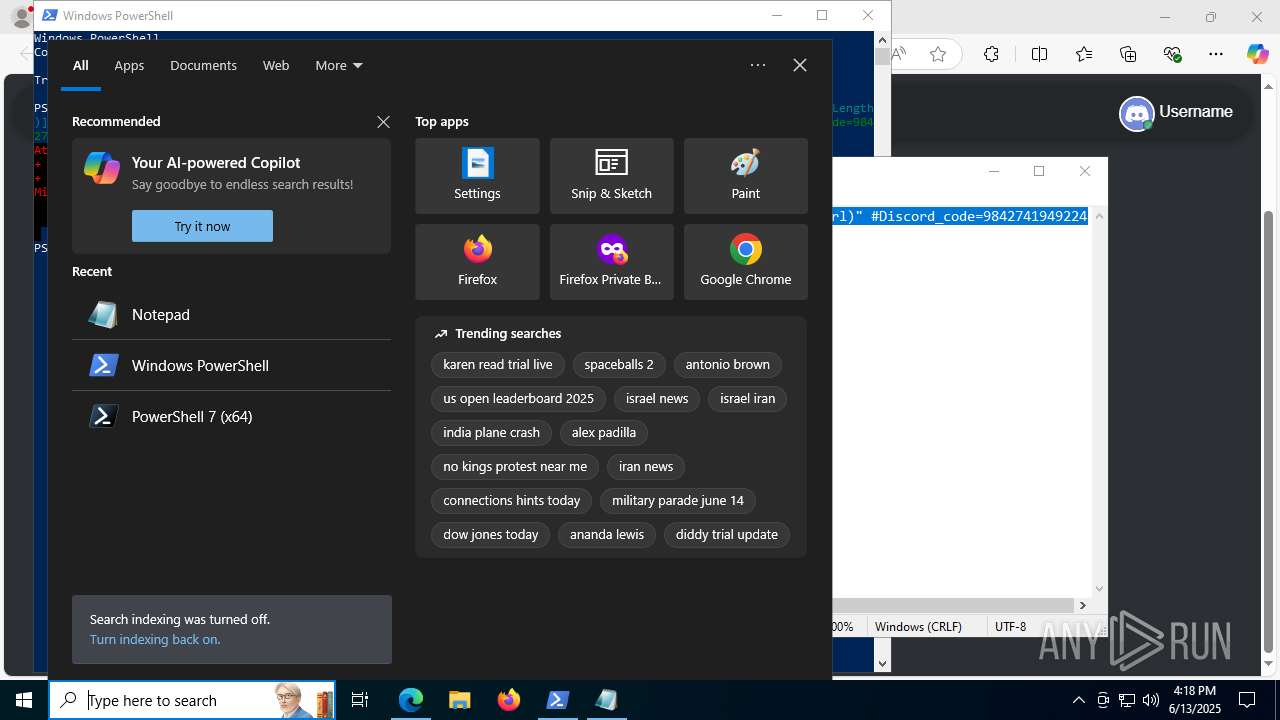Open Task View on the taskbar
The image size is (1280, 720).
pos(360,700)
